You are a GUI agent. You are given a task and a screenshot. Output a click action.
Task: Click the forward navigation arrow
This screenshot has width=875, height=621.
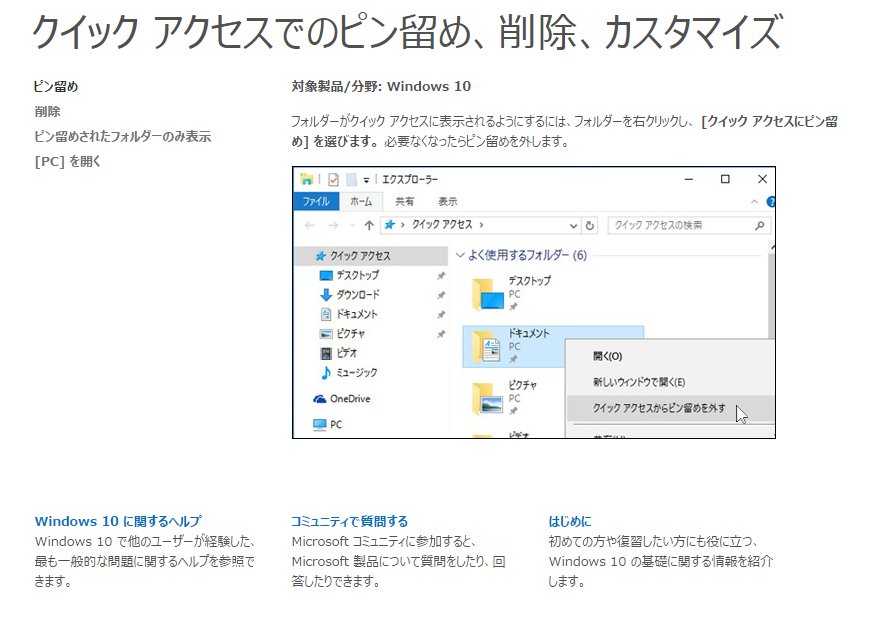pos(333,225)
